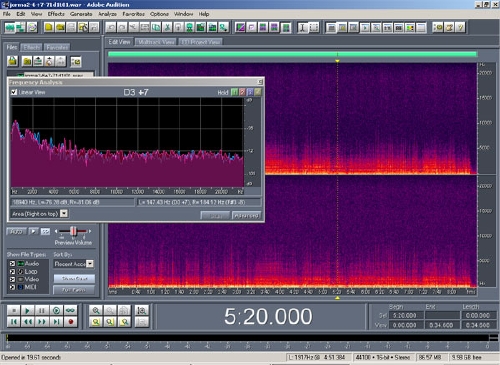500x365 pixels.
Task: Click the rightmost yellow zoom icon in bottom row
Action: coord(124,322)
